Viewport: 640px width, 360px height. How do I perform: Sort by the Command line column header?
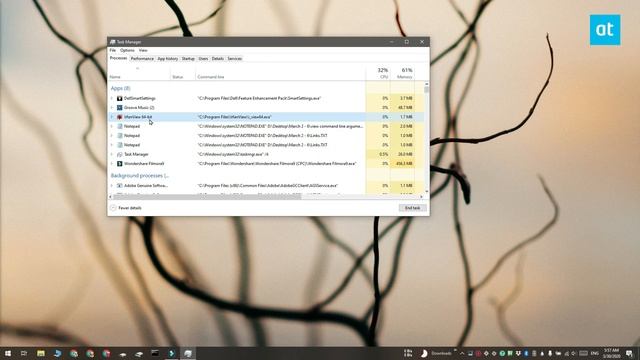tap(280, 73)
